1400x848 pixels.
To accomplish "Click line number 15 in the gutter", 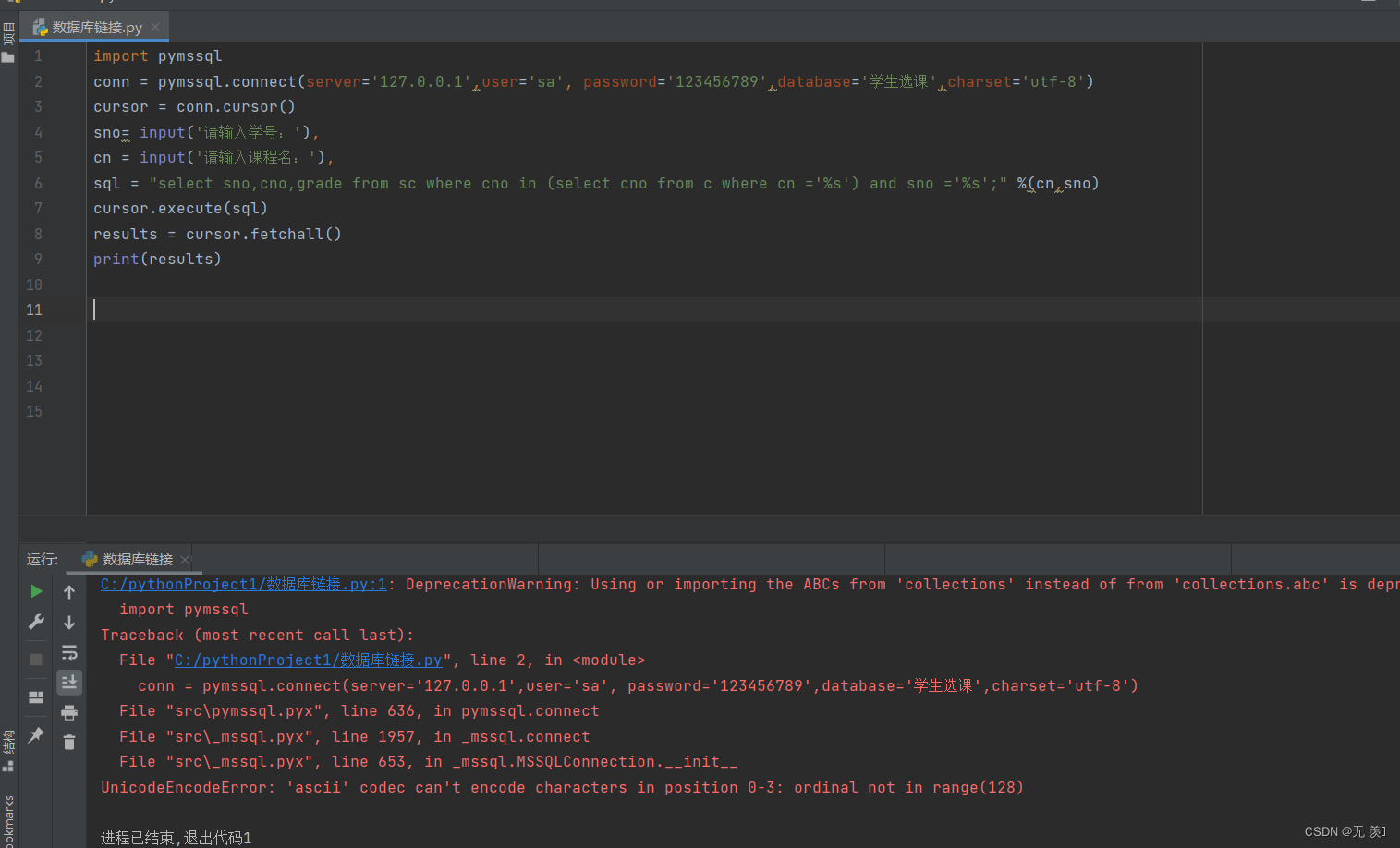I will coord(34,411).
